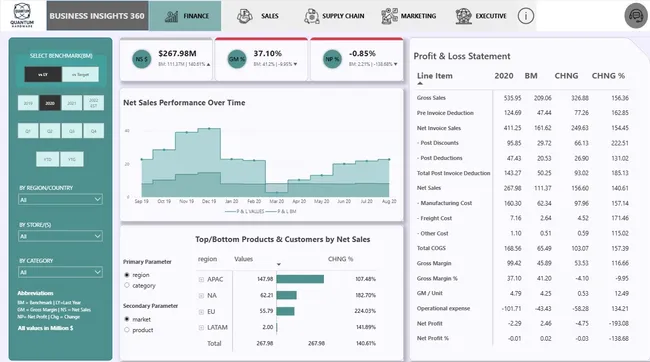Viewport: 650px width, 362px height.
Task: Open the By Store(s) dropdown
Action: (60, 236)
